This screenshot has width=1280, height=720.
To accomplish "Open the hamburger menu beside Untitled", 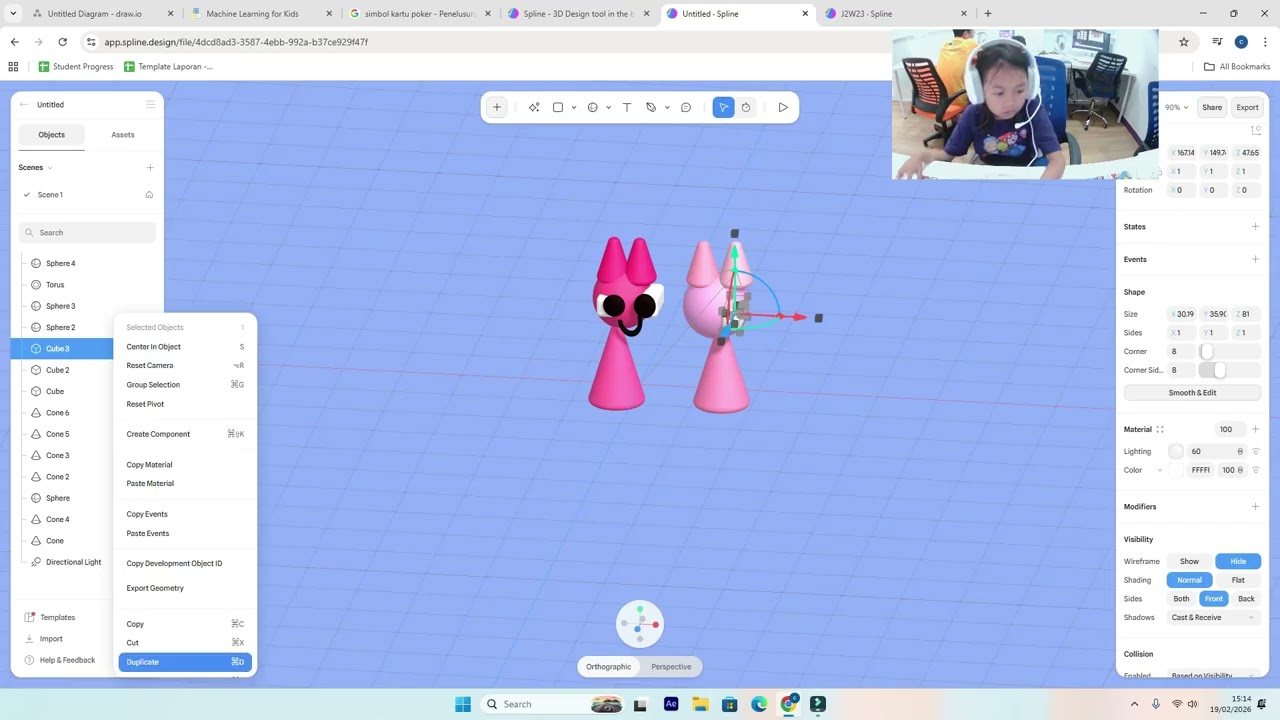I will pyautogui.click(x=150, y=104).
